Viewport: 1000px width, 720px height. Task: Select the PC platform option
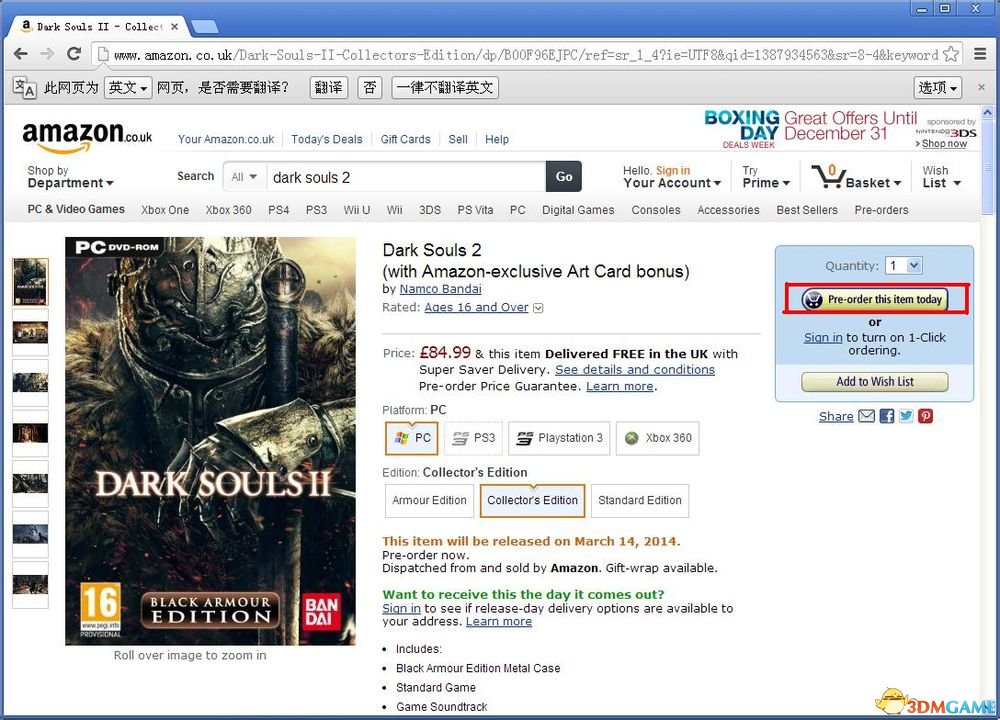pyautogui.click(x=411, y=438)
